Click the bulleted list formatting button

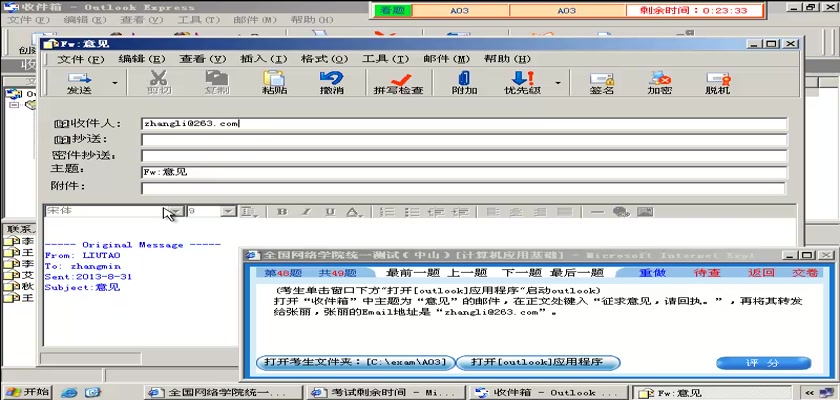point(411,212)
